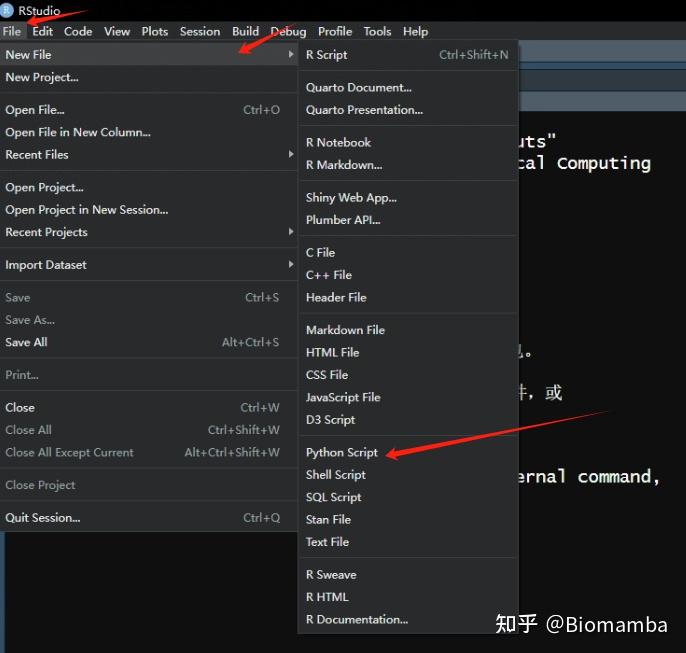The width and height of the screenshot is (686, 653).
Task: Create a new C++ File
Action: coord(408,275)
